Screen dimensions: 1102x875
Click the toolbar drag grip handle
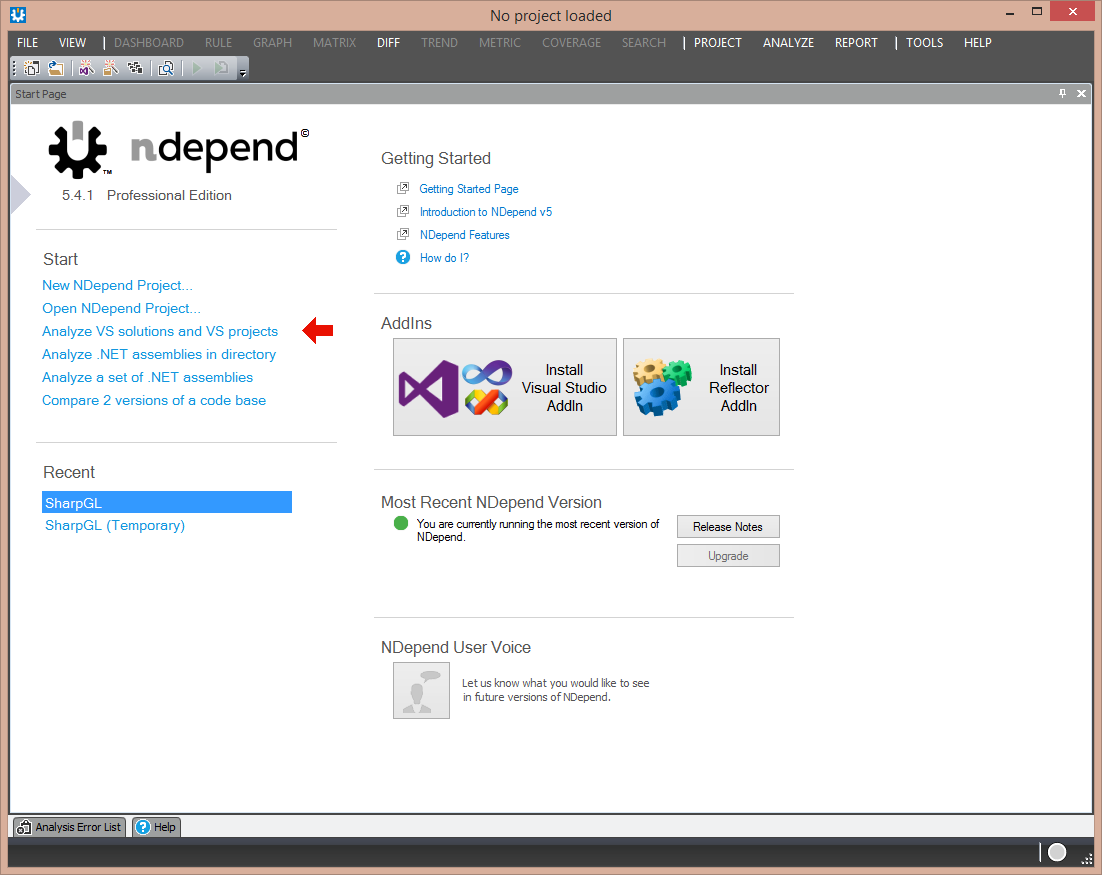tap(14, 68)
